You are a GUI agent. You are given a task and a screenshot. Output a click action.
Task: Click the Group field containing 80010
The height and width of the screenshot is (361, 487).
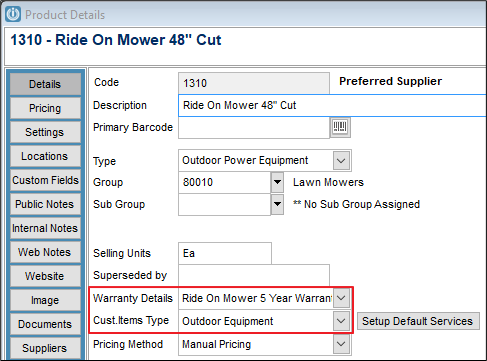224,182
